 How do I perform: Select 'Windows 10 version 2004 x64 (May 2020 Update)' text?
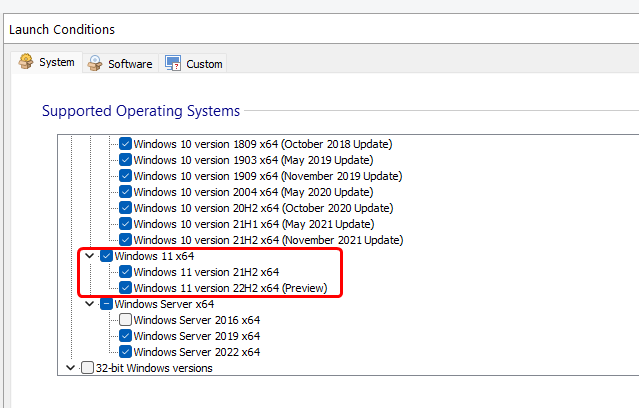click(253, 192)
